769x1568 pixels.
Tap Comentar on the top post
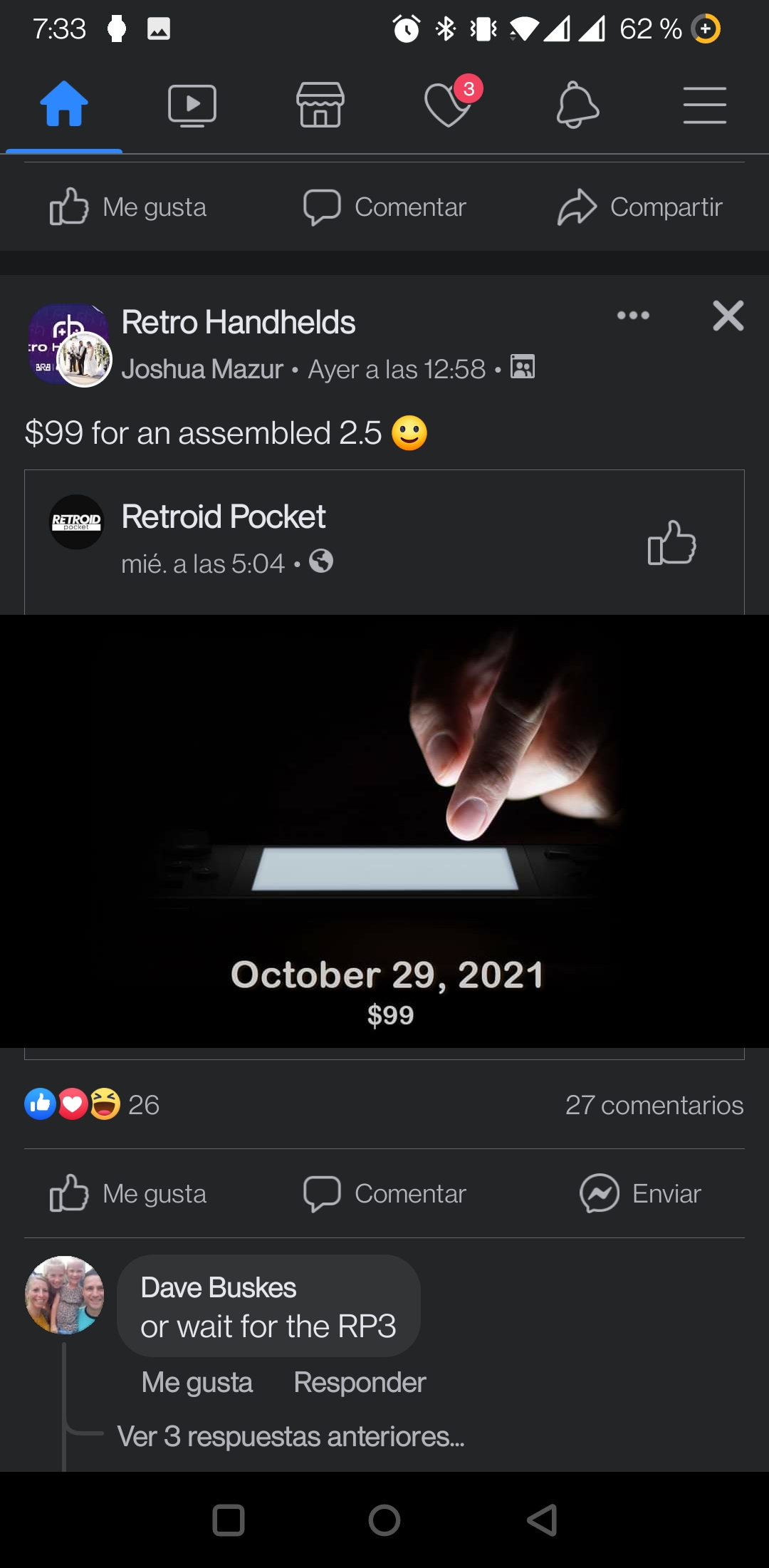click(384, 207)
